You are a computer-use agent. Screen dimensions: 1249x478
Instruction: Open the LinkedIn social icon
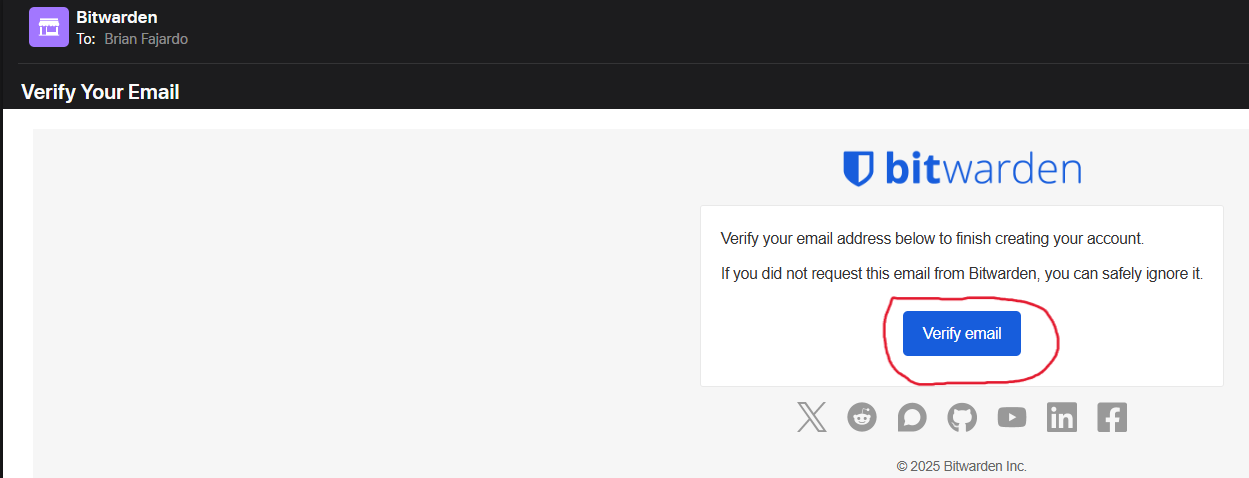point(1062,417)
